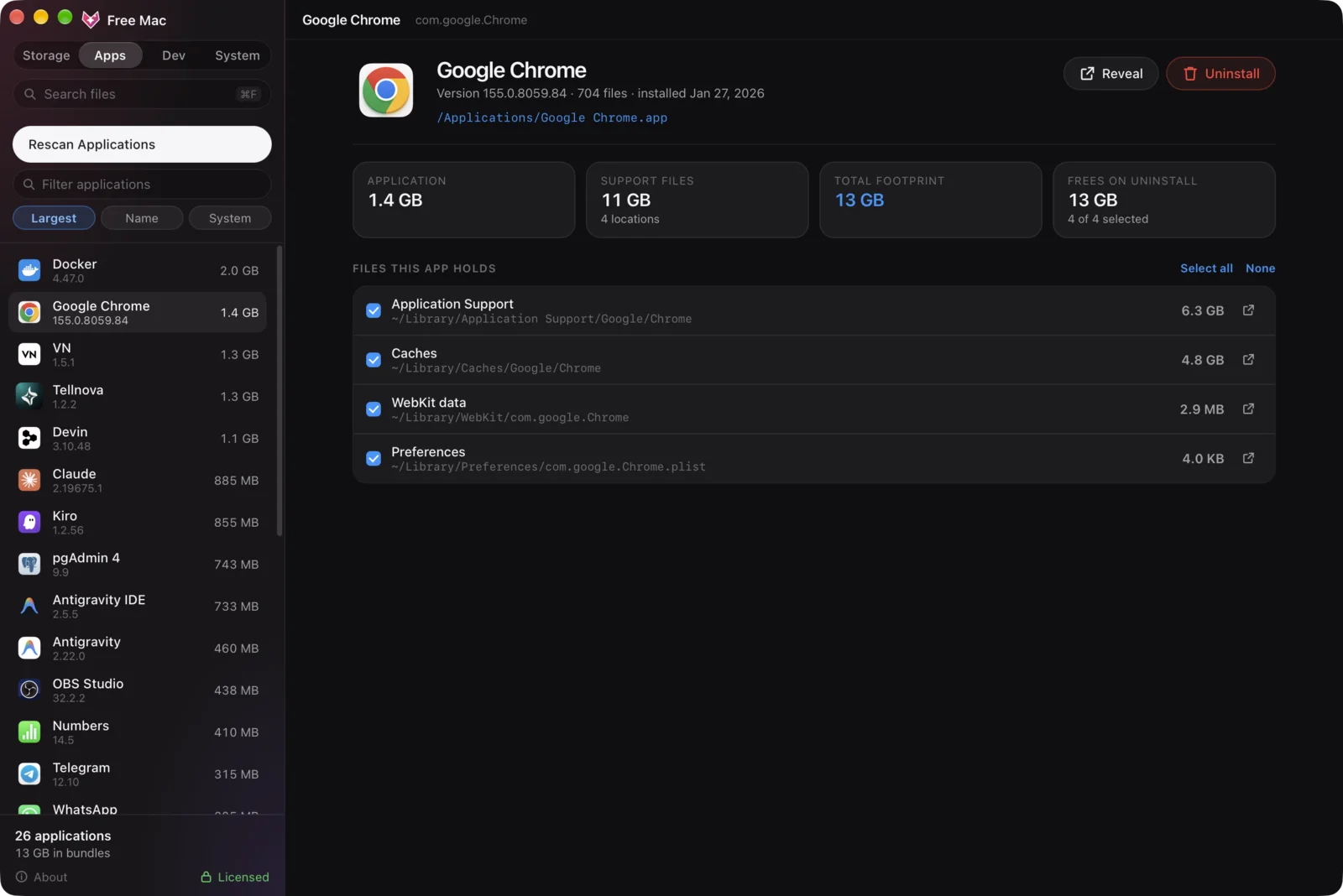Click the Telegram app icon
This screenshot has width=1343, height=896.
[29, 774]
